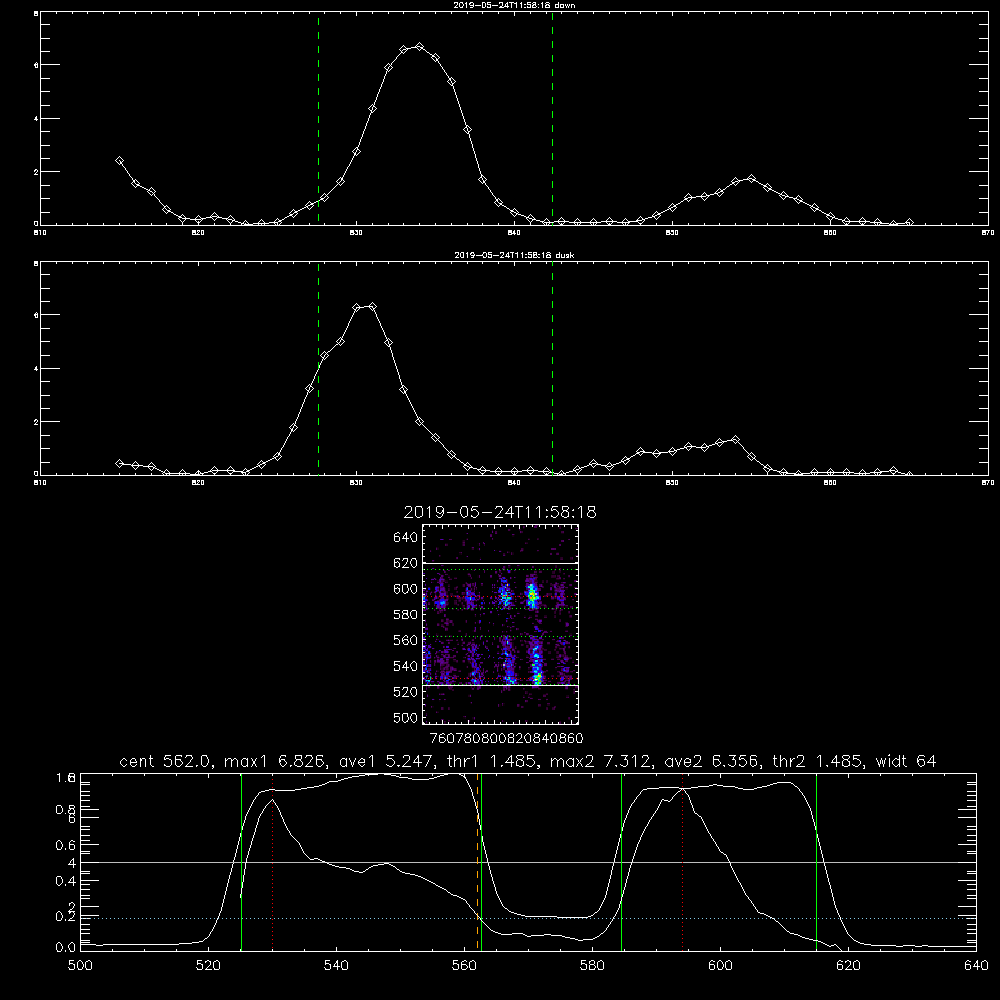Click the right green dashed line in the dusk plot
The height and width of the screenshot is (1000, 1000).
(552, 369)
